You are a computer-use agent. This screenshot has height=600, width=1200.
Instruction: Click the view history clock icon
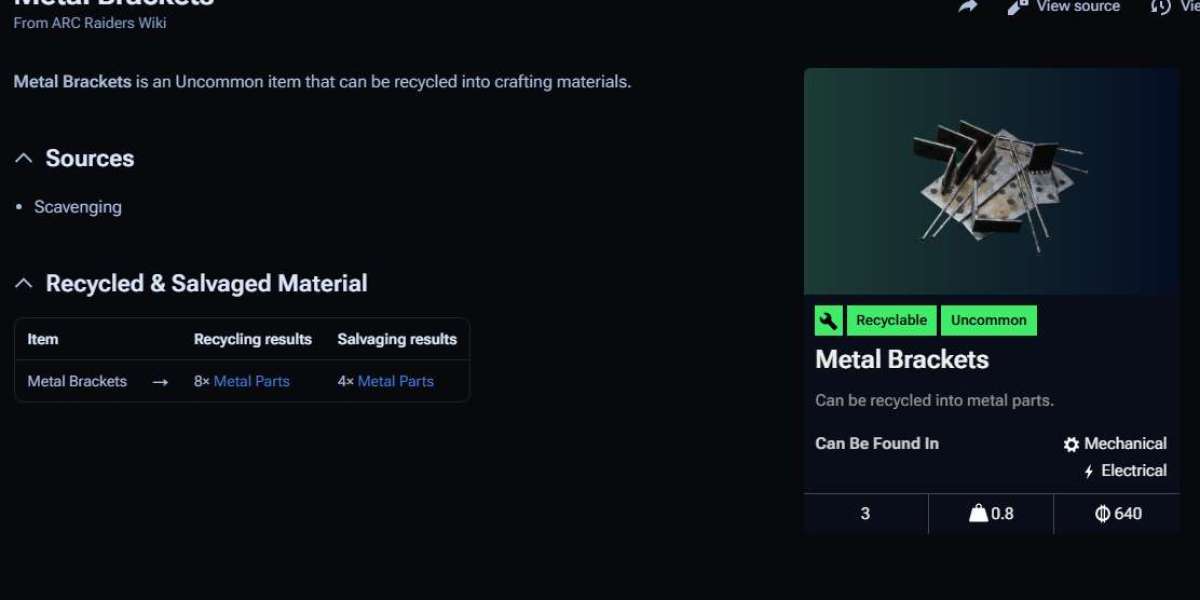1161,6
